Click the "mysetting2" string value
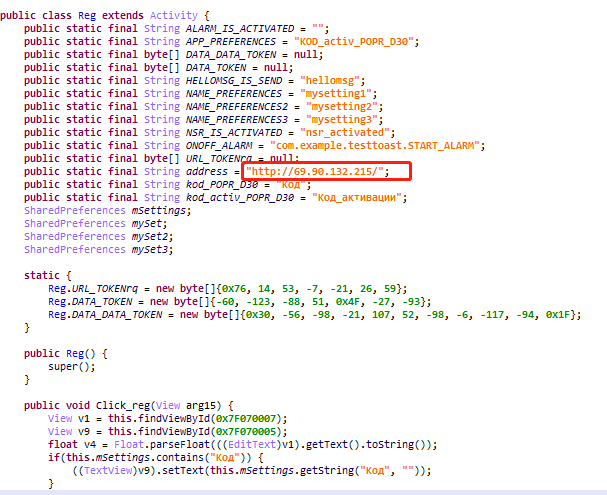This screenshot has width=607, height=495. point(342,106)
